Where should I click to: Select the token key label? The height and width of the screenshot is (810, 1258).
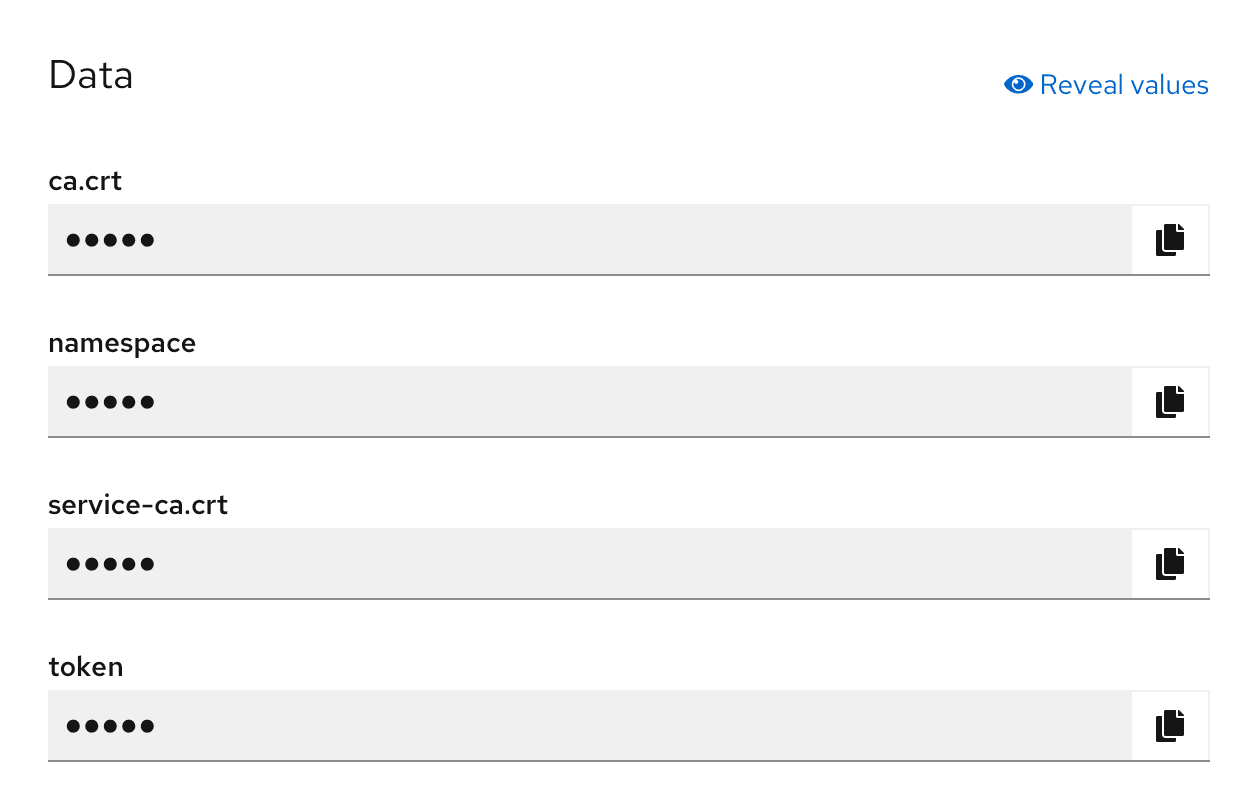tap(86, 667)
